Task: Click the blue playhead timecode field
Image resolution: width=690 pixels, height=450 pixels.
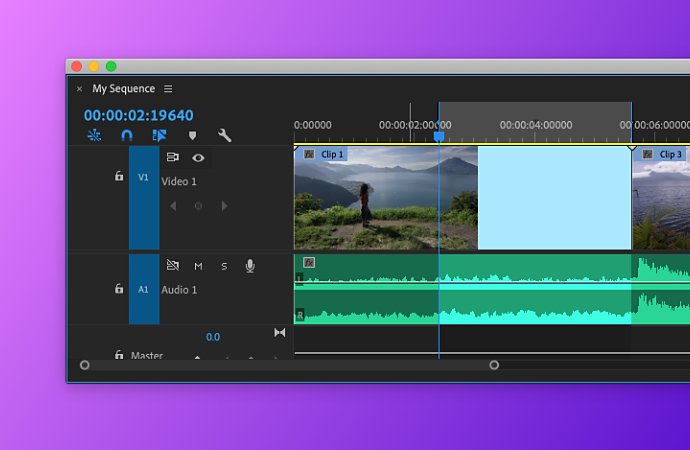Action: point(139,115)
